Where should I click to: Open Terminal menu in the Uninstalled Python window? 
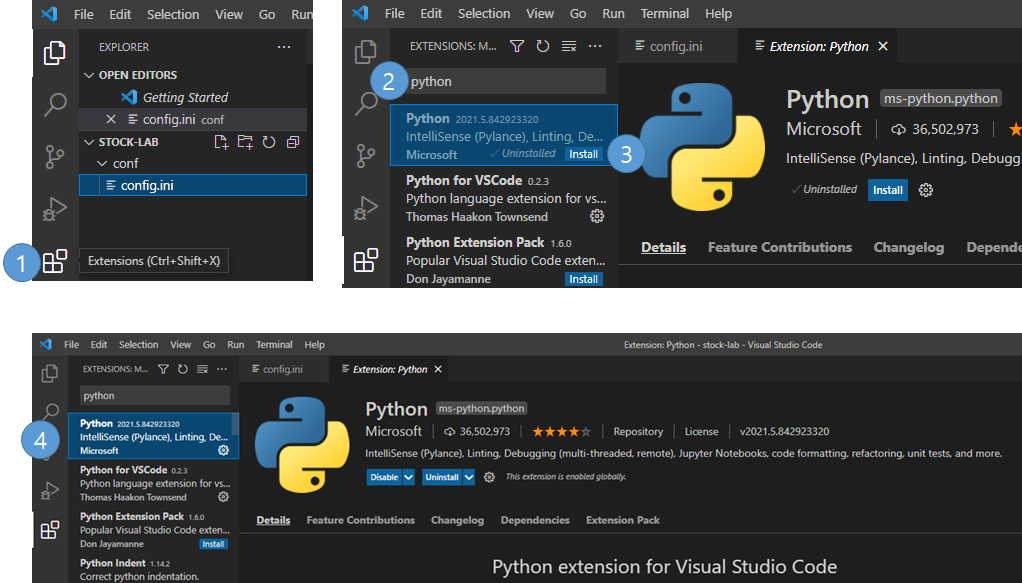664,14
